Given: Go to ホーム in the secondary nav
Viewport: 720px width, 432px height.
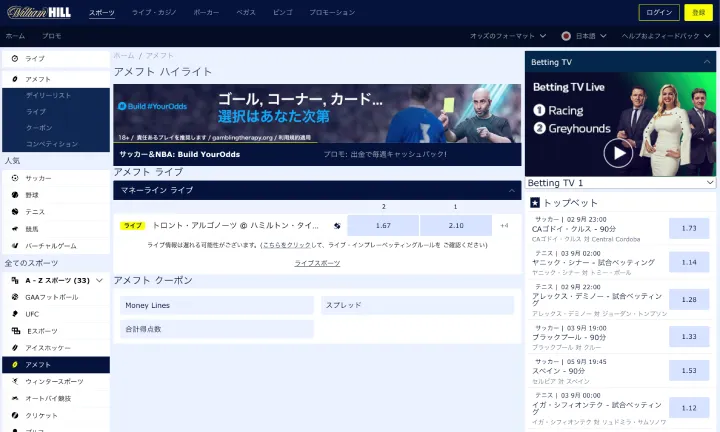Looking at the screenshot, I should tap(16, 36).
